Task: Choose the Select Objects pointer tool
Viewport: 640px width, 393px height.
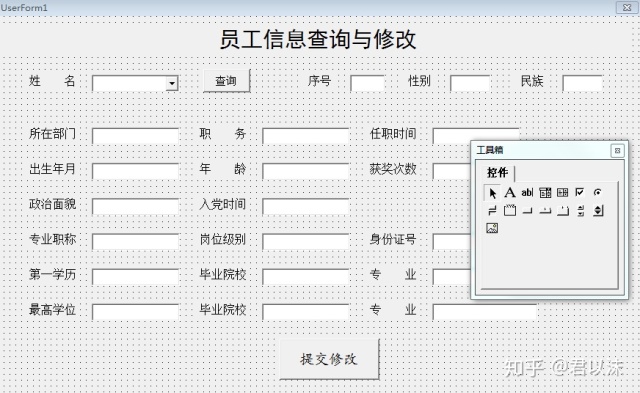Action: [492, 193]
